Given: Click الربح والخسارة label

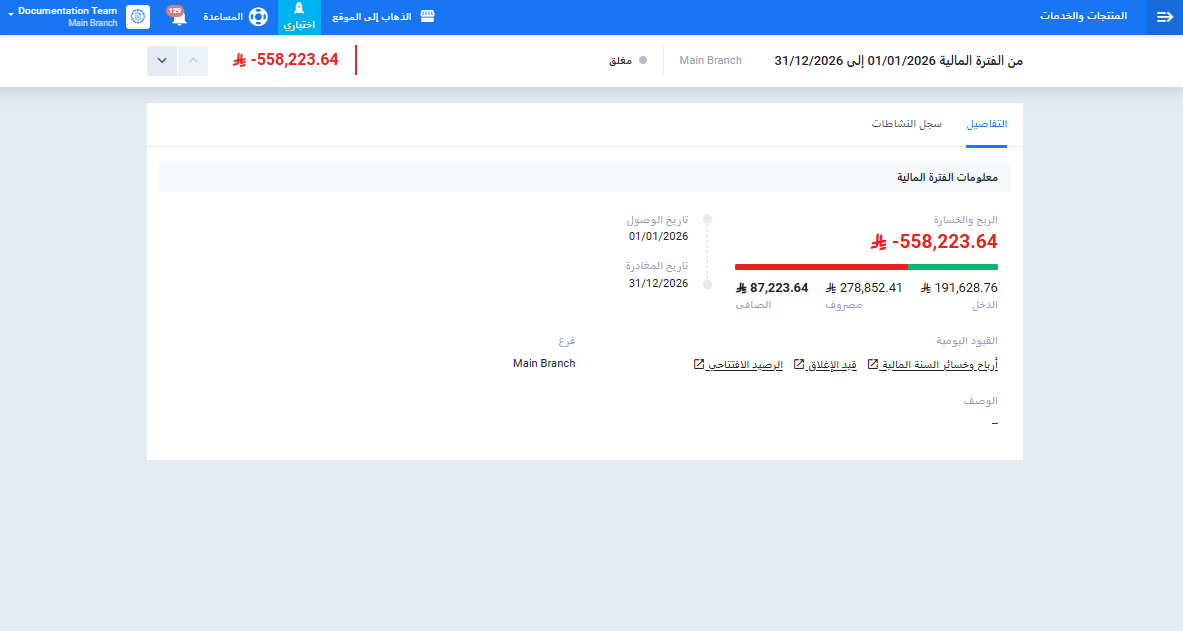Looking at the screenshot, I should (x=965, y=220).
